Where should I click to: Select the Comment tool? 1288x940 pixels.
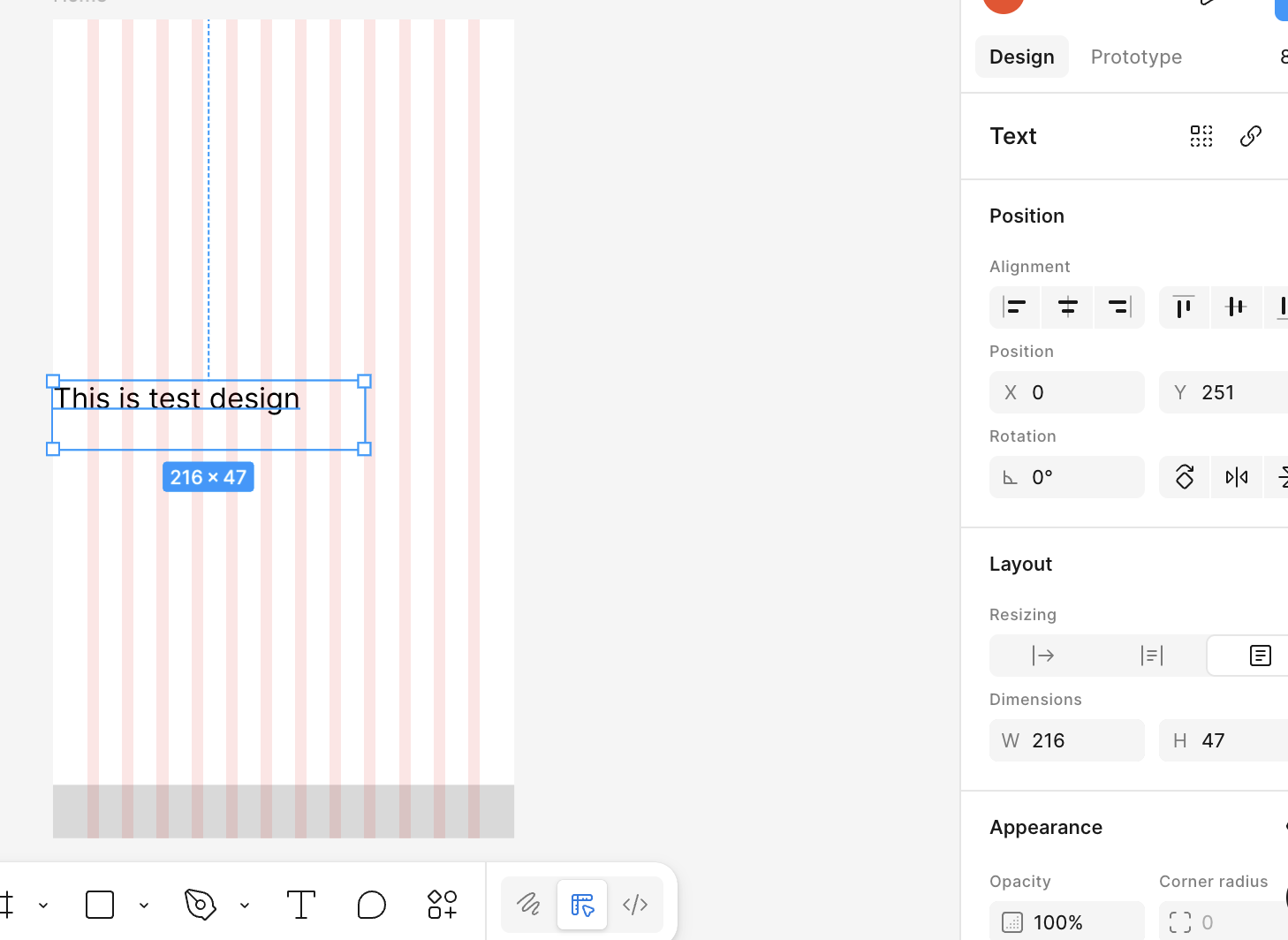(372, 905)
